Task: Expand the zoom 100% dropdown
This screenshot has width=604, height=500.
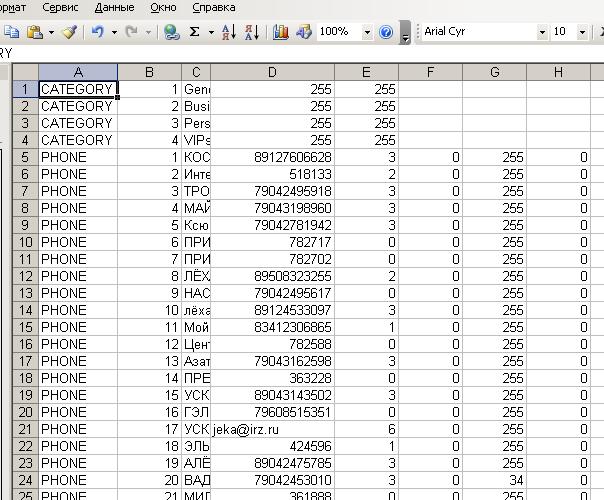Action: tap(368, 32)
